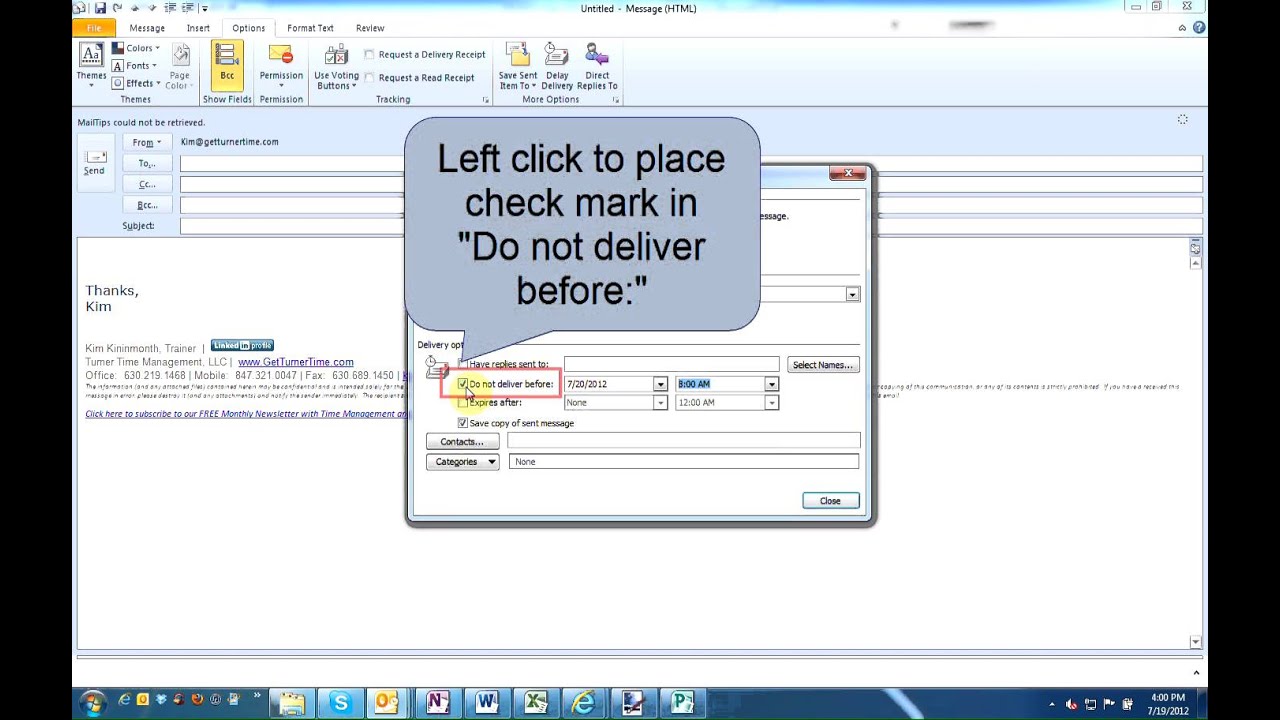The width and height of the screenshot is (1280, 720).
Task: Click the To... address button
Action: tap(147, 163)
